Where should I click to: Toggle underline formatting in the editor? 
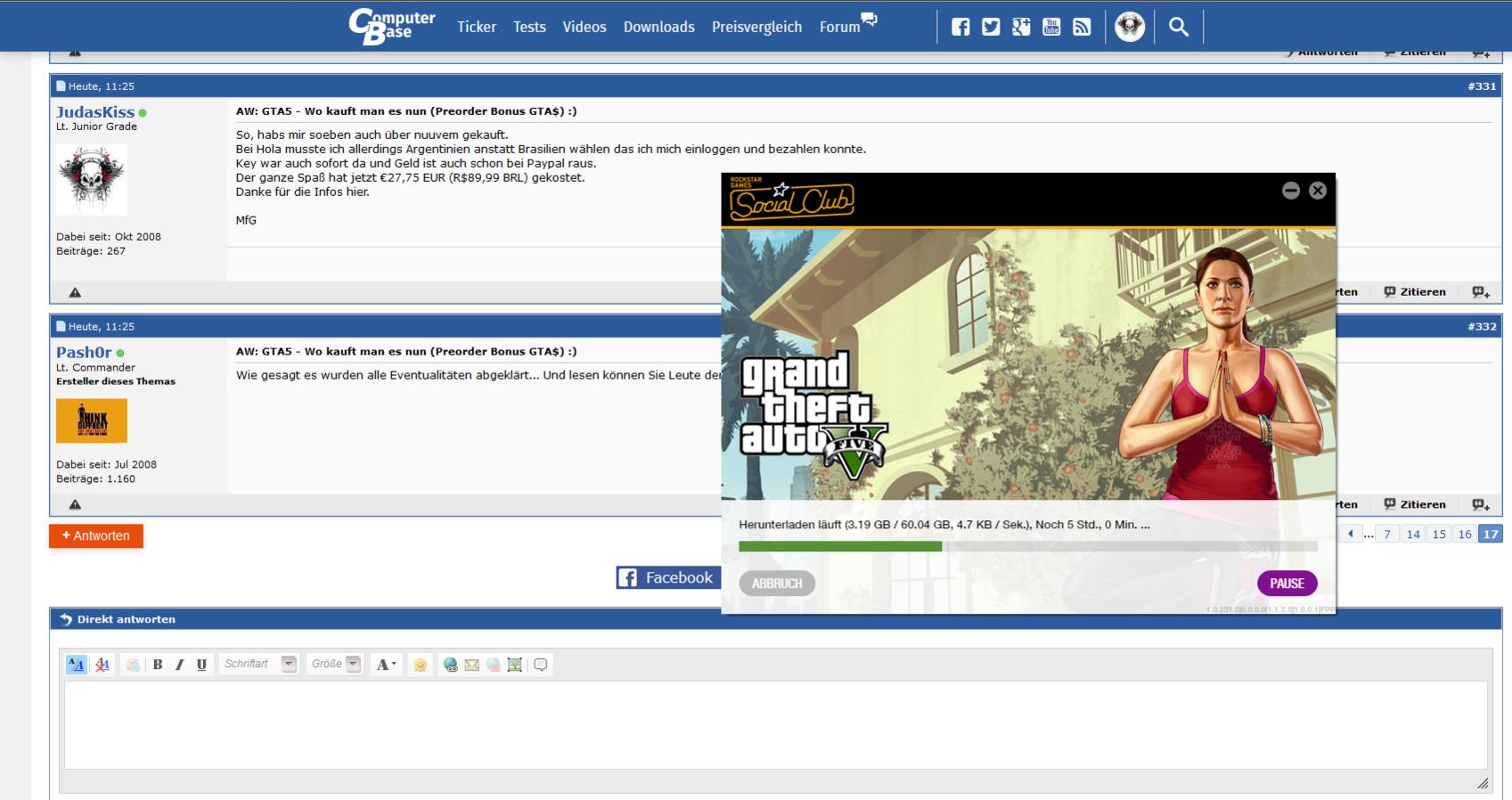pos(201,665)
